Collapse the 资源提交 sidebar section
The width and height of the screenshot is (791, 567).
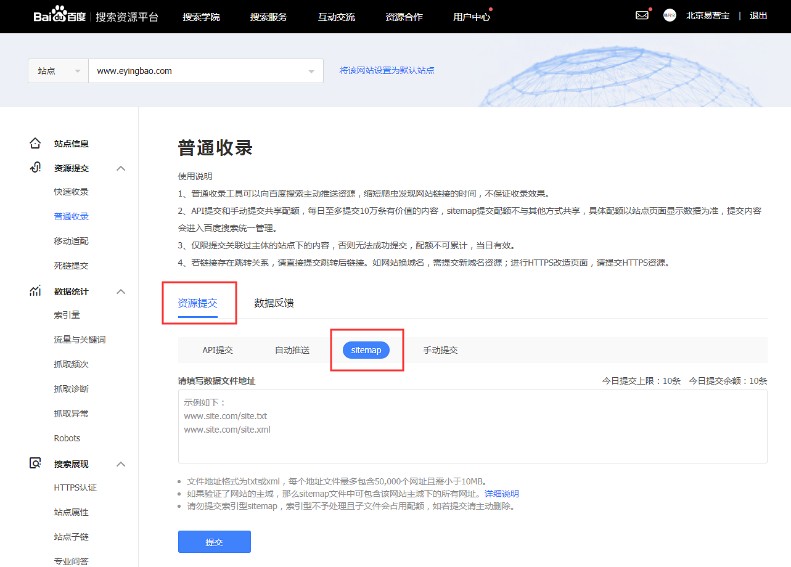tap(121, 168)
